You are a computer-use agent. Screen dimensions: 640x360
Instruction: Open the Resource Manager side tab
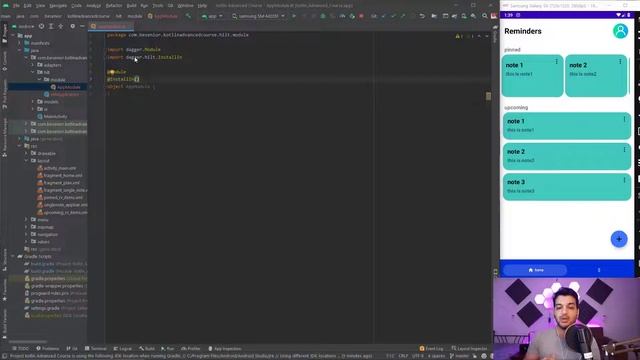coord(4,139)
